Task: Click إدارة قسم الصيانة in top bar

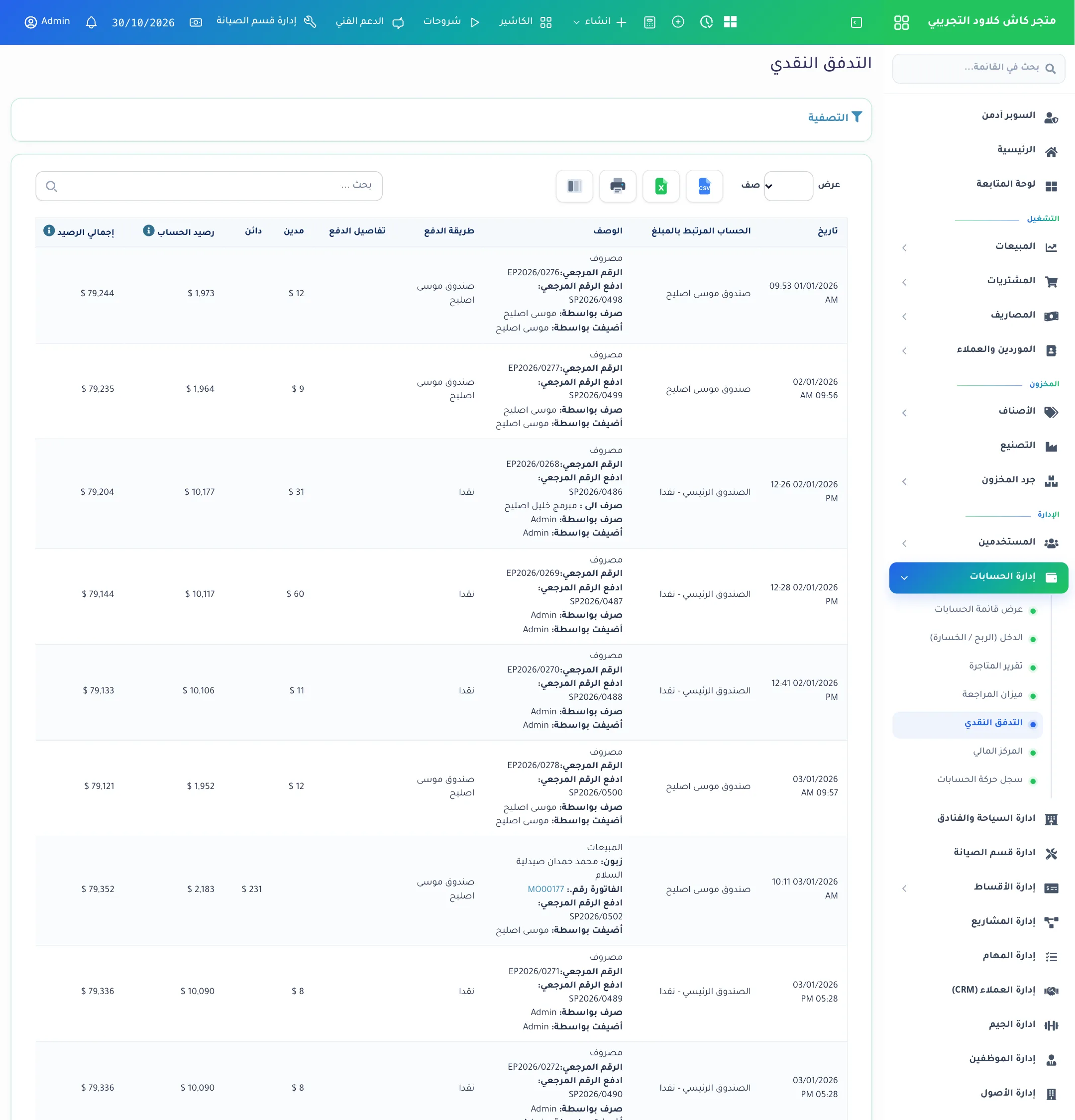Action: click(266, 22)
